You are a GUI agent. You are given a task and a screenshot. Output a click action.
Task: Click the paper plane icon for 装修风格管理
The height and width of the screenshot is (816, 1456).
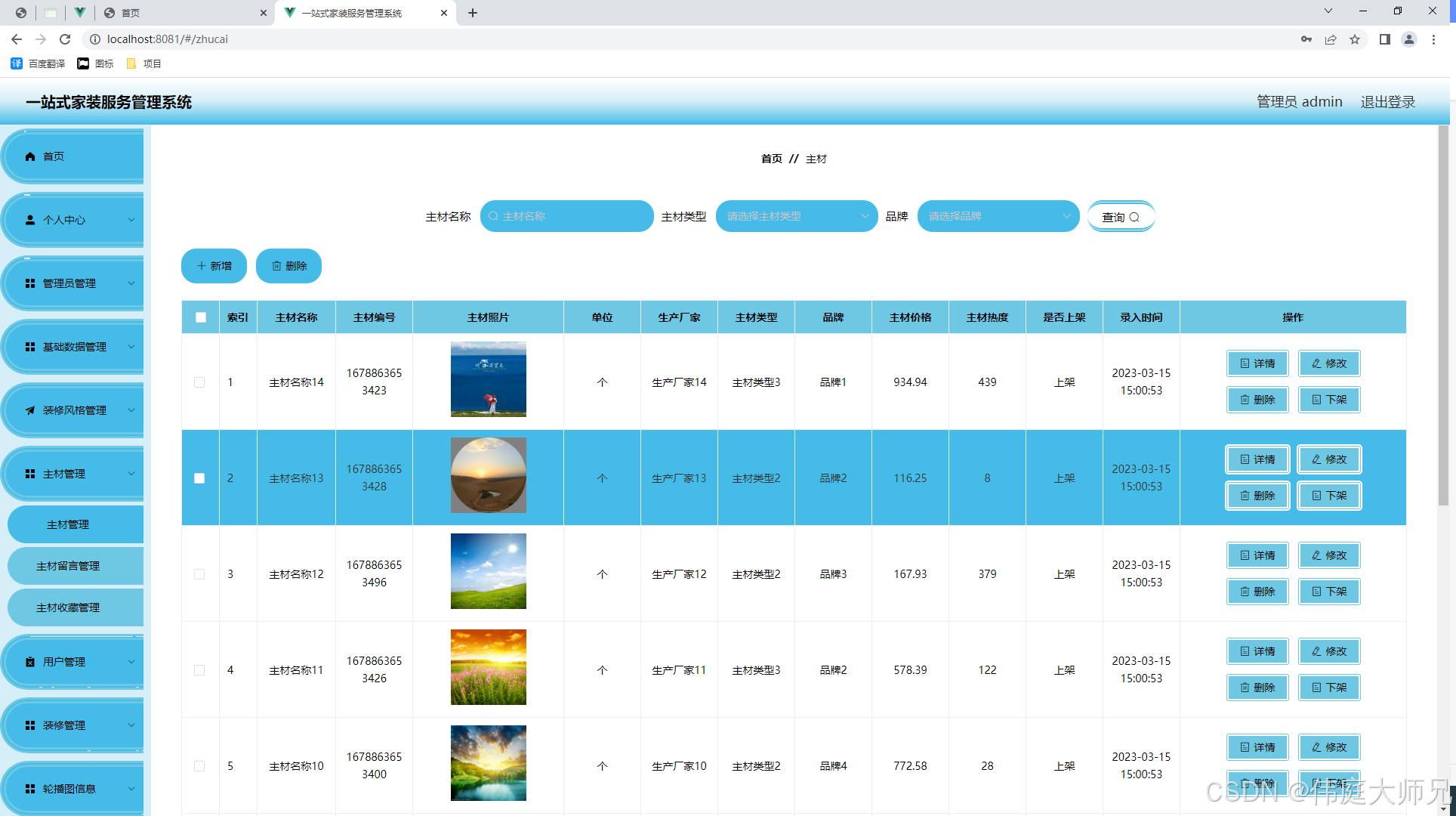click(30, 410)
